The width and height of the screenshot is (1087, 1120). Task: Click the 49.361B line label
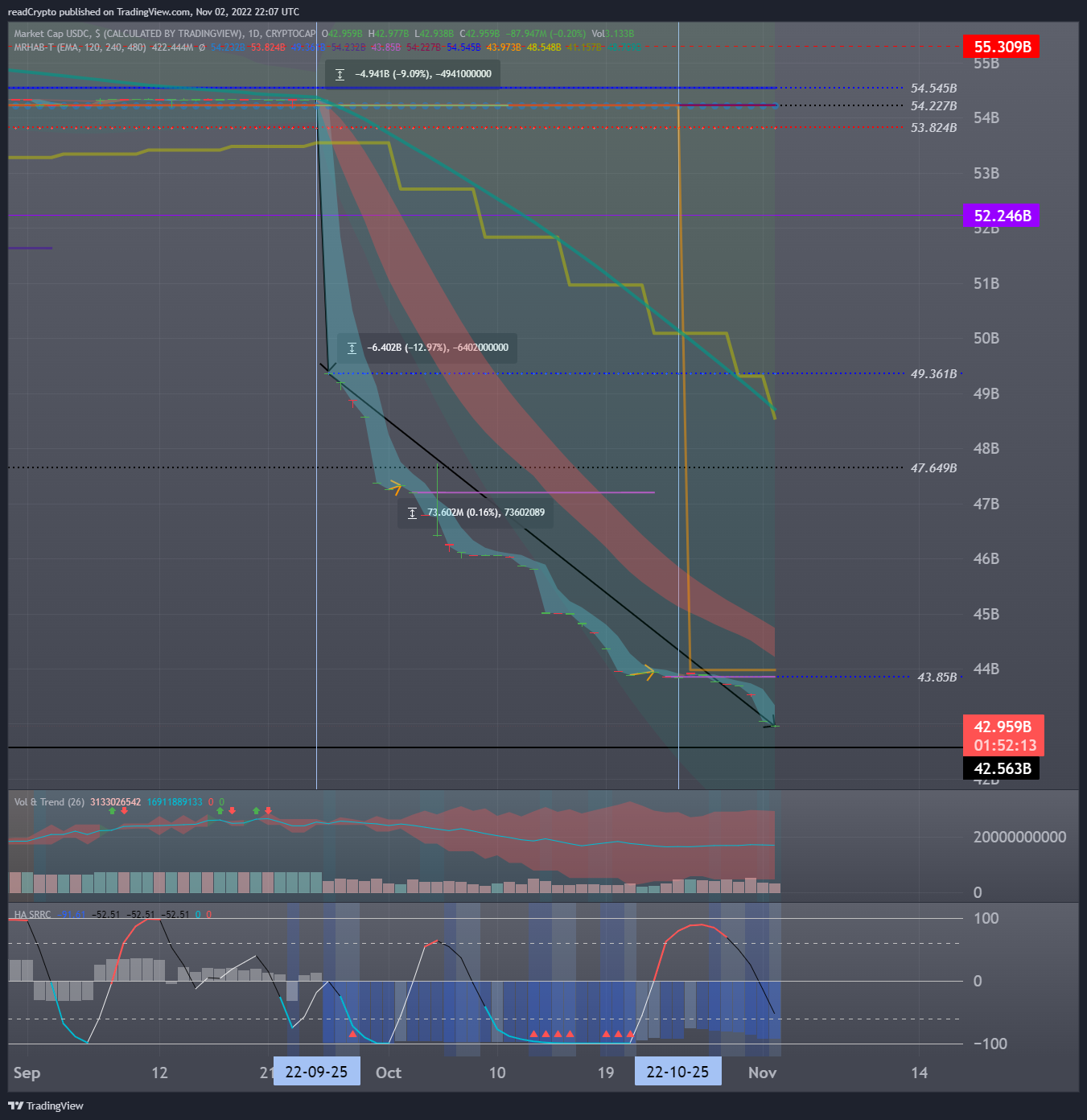tap(933, 374)
